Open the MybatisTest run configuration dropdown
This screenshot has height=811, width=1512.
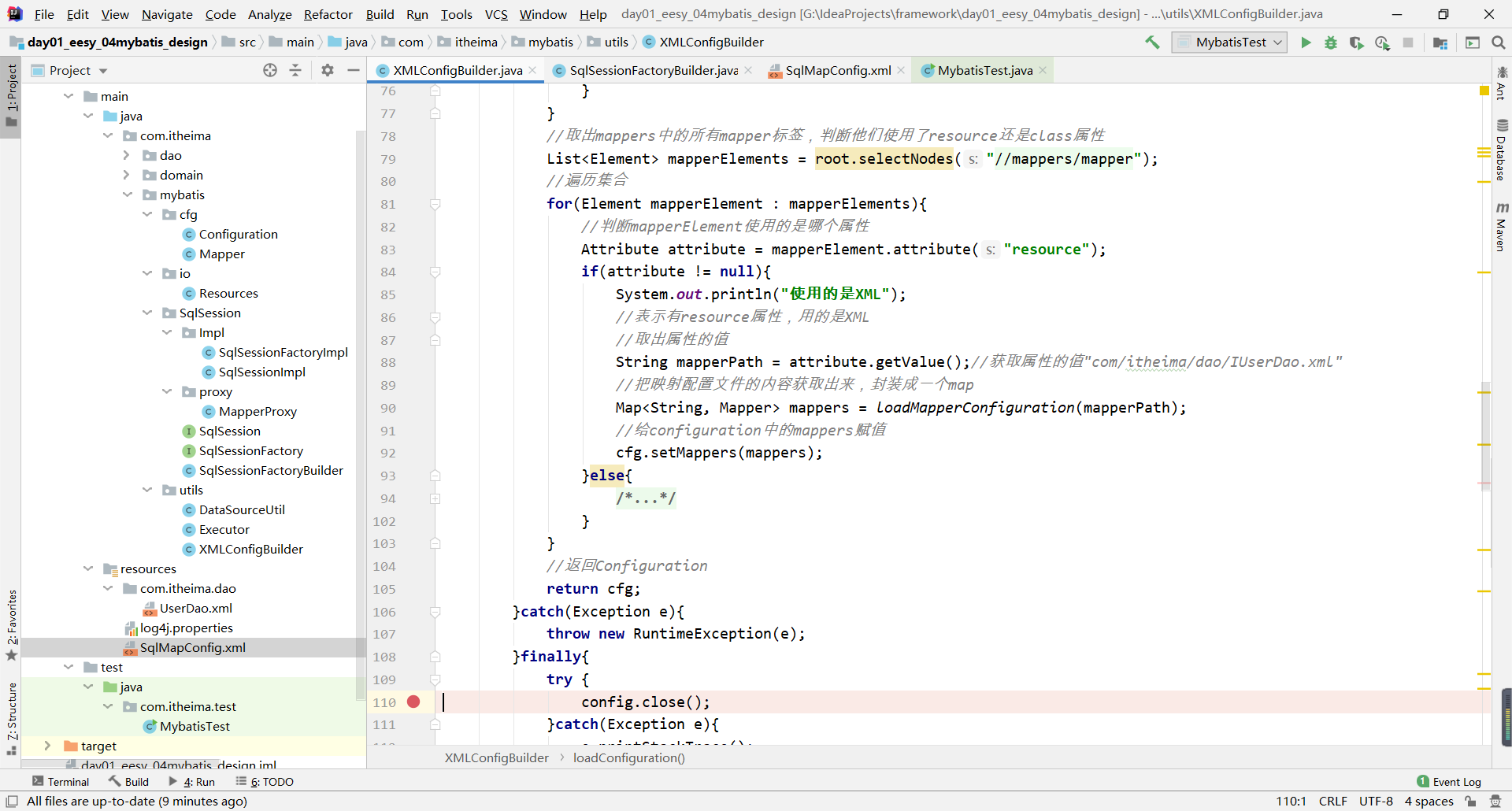[1229, 43]
